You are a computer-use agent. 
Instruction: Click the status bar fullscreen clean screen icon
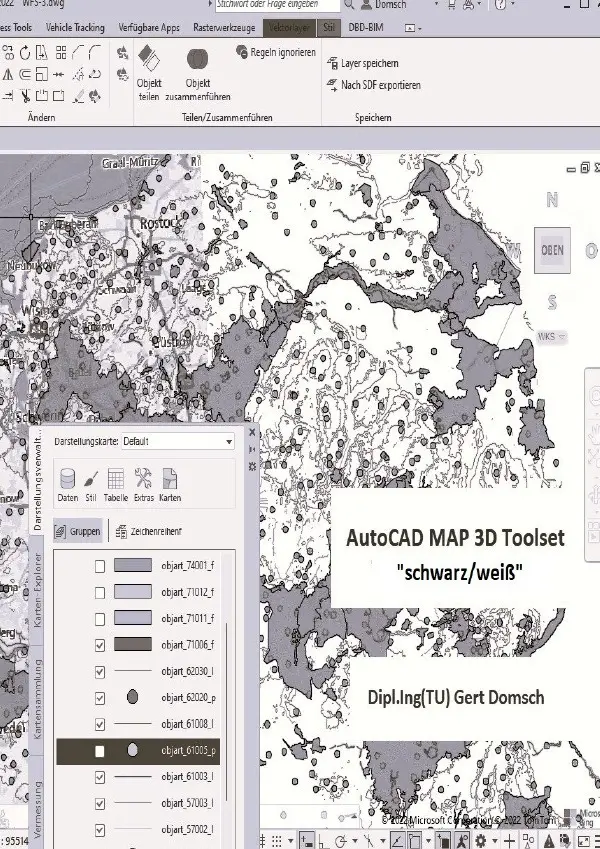pyautogui.click(x=584, y=841)
